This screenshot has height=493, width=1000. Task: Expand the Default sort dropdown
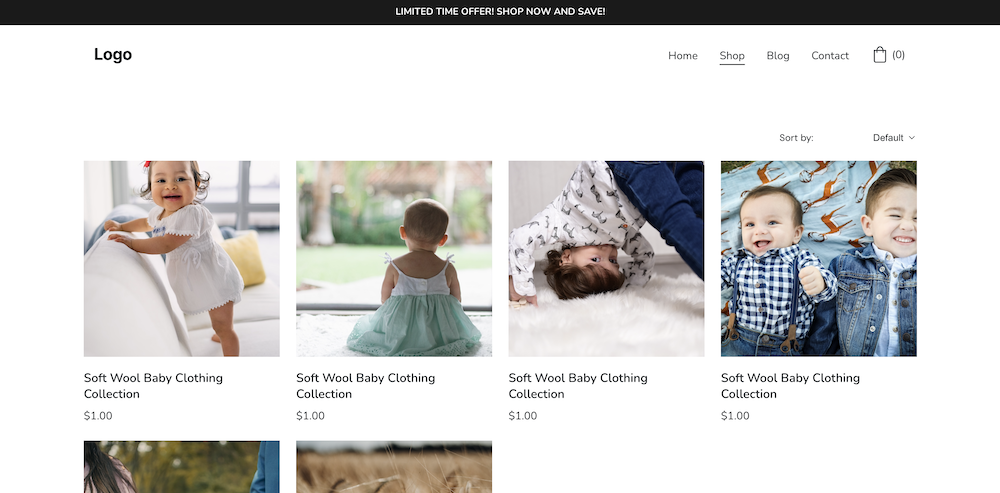pyautogui.click(x=888, y=138)
